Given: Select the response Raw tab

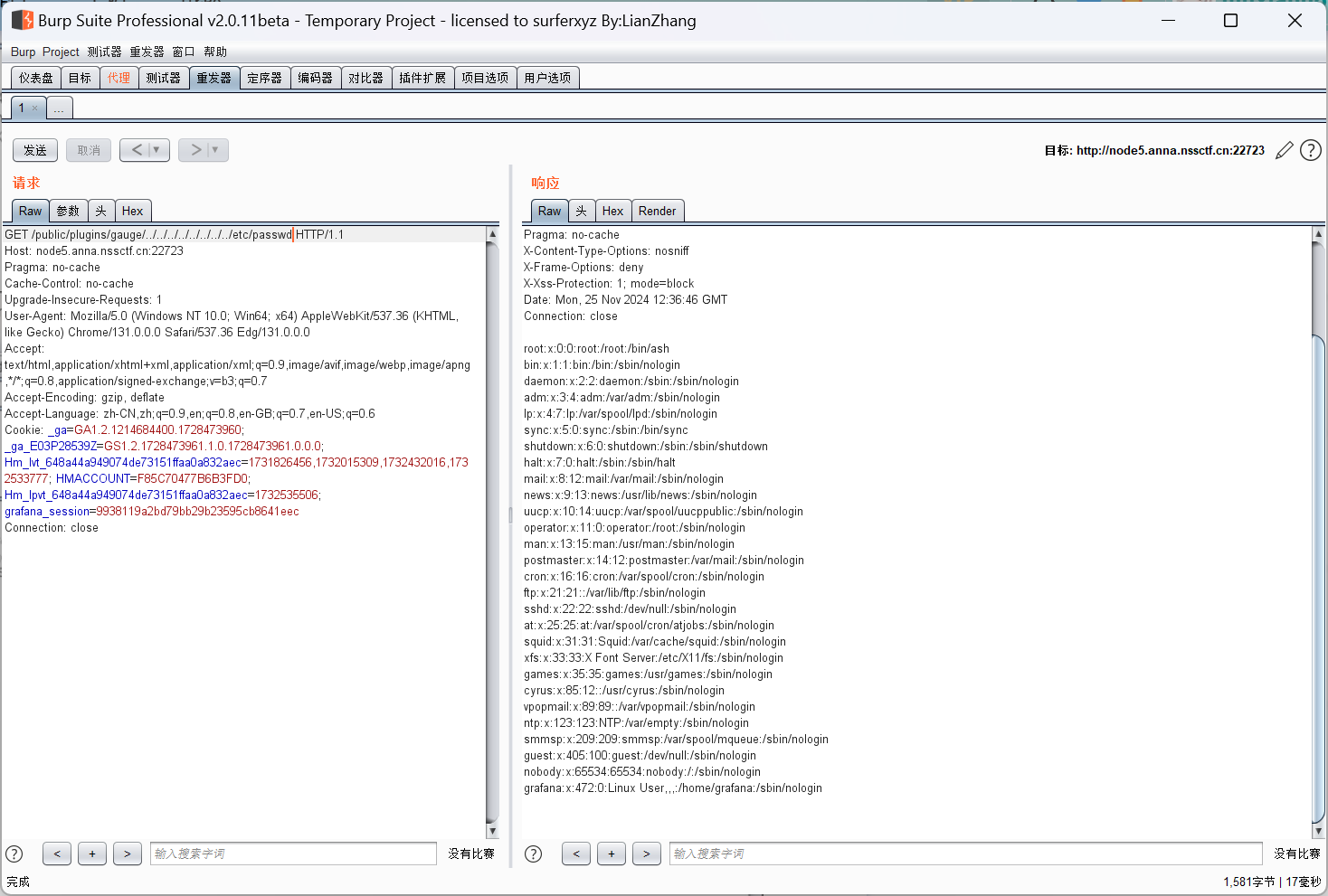Looking at the screenshot, I should point(549,211).
